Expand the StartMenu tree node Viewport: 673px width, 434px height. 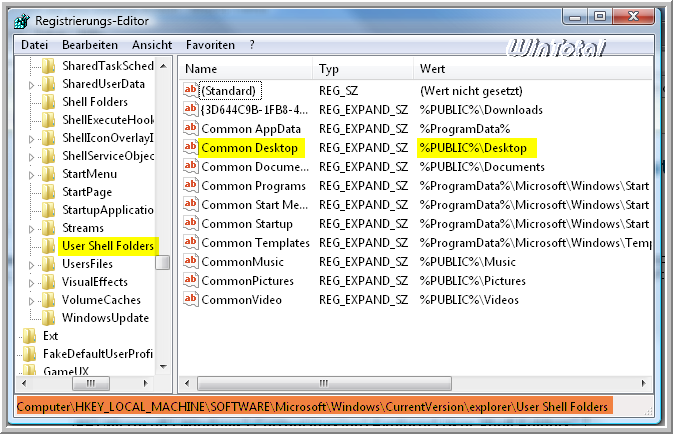31,175
